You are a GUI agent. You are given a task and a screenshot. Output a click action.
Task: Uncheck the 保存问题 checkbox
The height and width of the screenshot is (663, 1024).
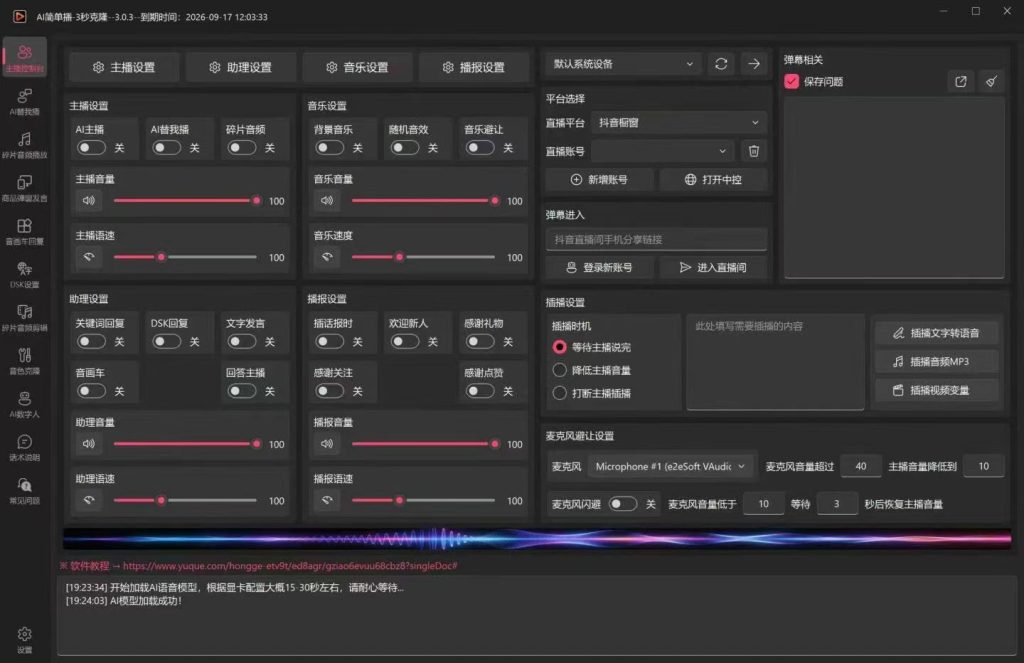792,82
